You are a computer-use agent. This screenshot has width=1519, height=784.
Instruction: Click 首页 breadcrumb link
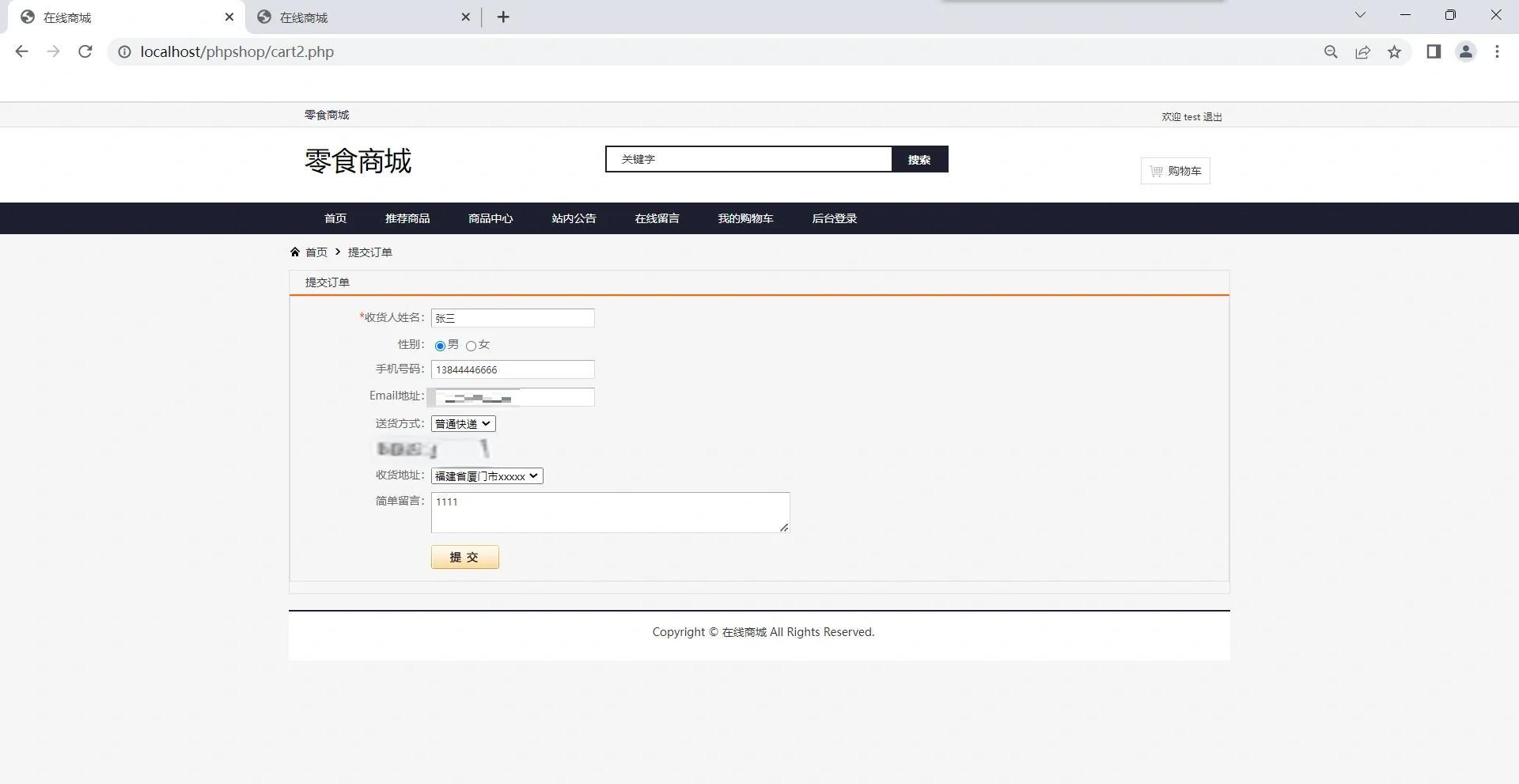316,252
